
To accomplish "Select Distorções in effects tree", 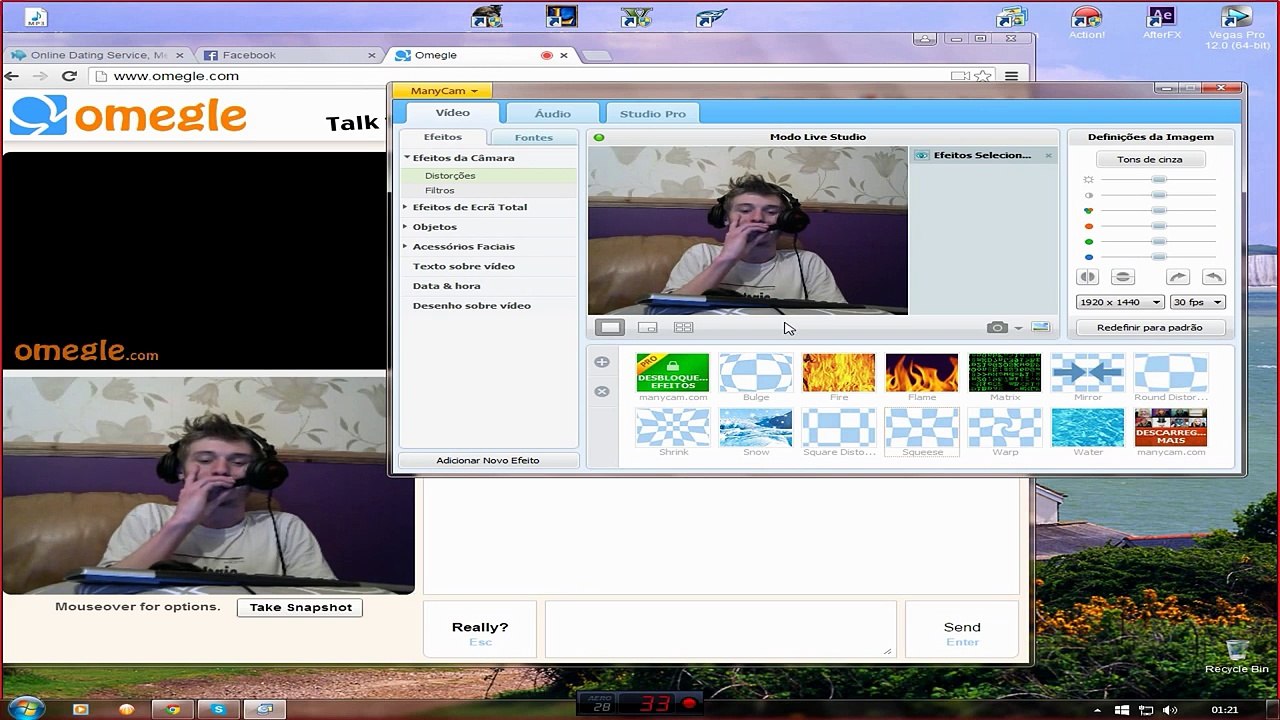I will tap(450, 175).
